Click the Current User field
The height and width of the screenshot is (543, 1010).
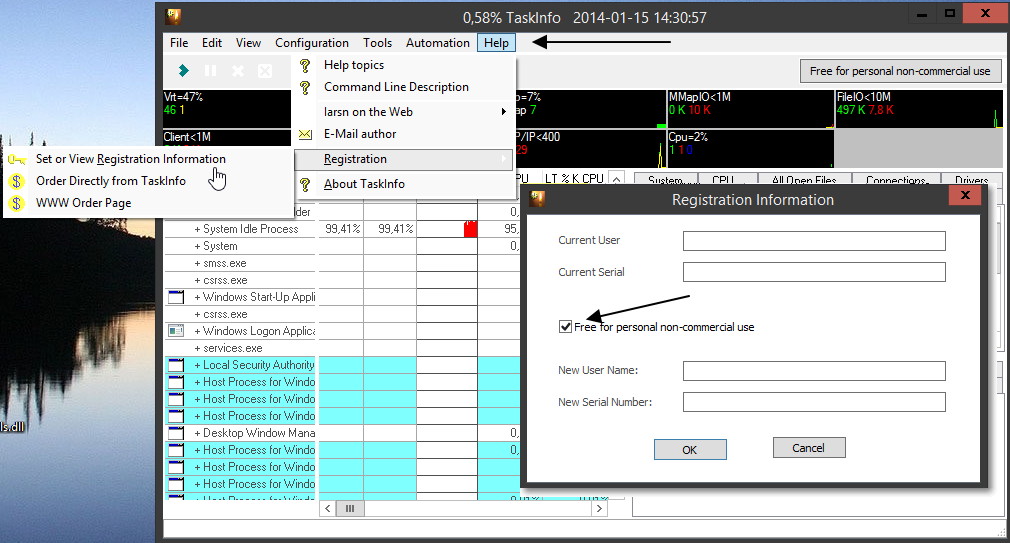814,241
